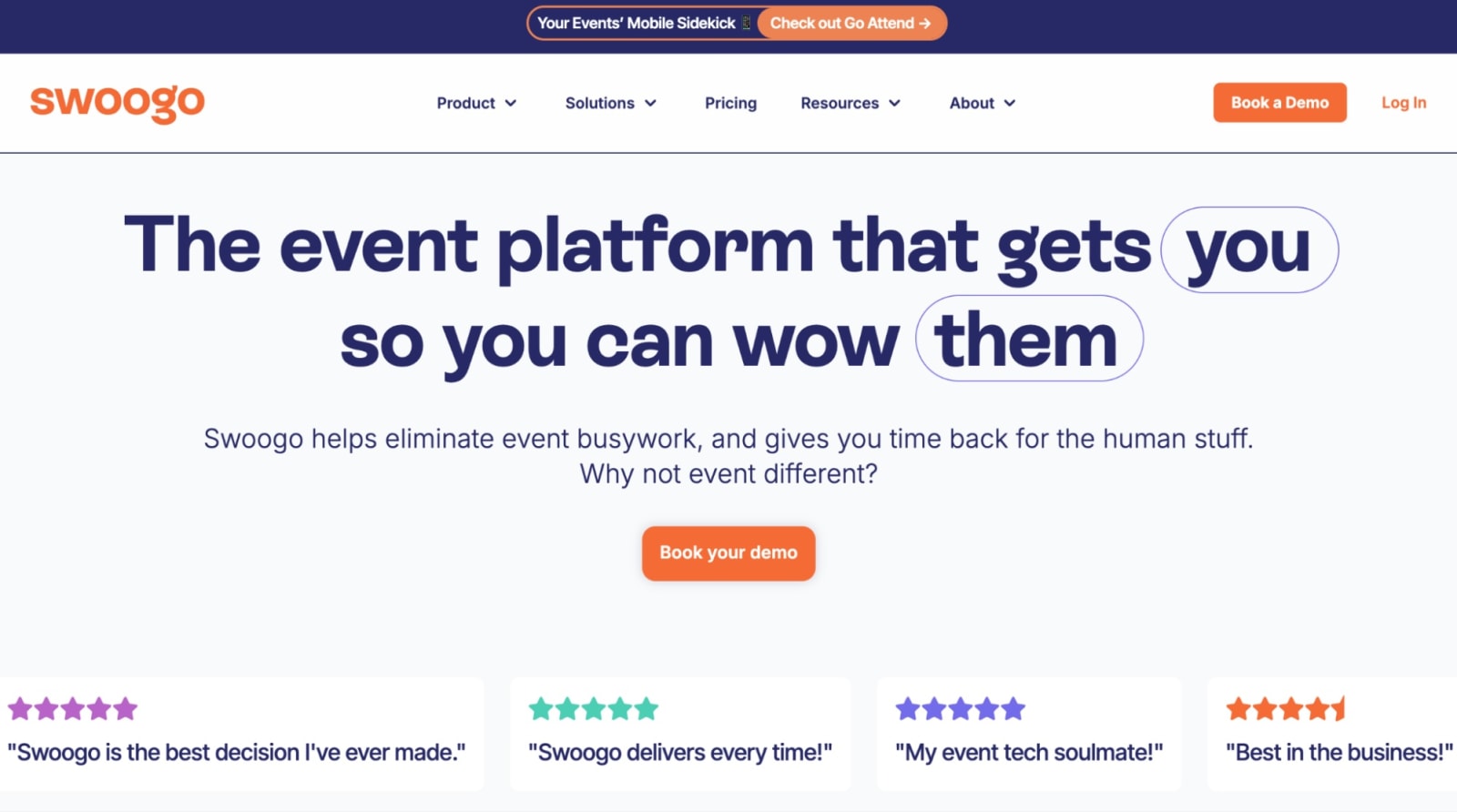This screenshot has width=1457, height=812.
Task: Open the About menu
Action: (x=972, y=103)
